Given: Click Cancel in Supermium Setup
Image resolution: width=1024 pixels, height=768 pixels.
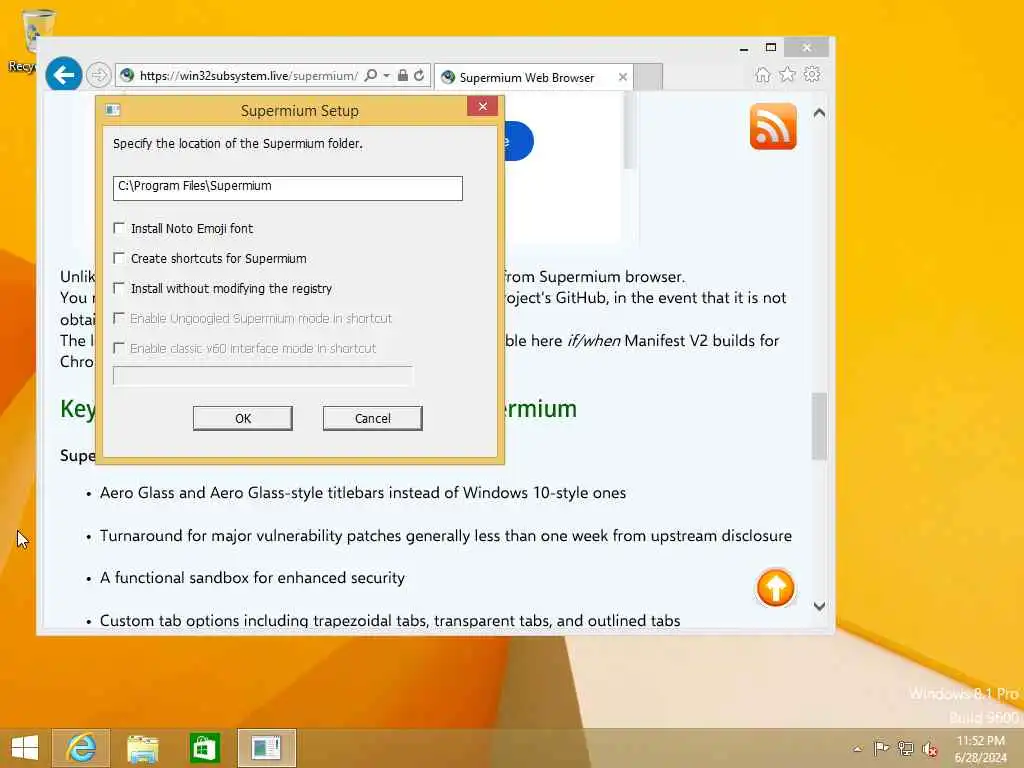Looking at the screenshot, I should pyautogui.click(x=373, y=418).
